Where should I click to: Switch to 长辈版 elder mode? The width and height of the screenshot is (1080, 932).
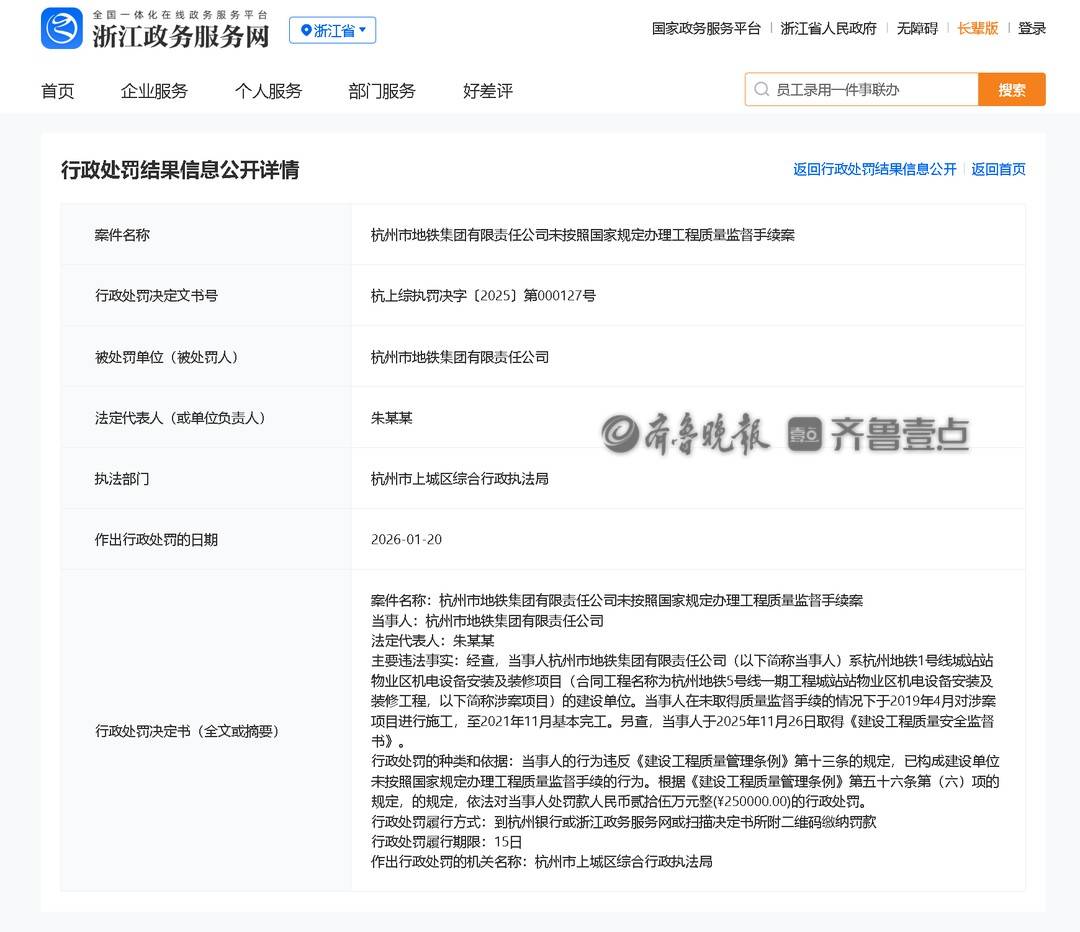pos(977,28)
